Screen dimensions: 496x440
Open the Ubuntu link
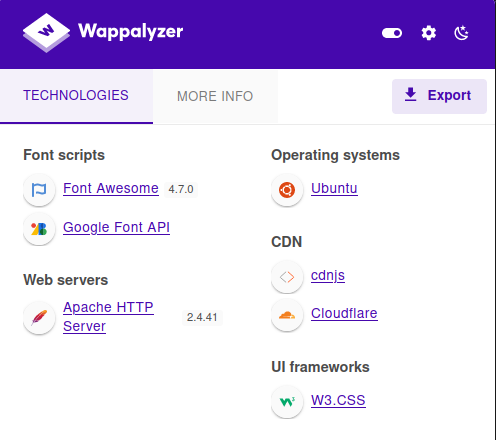(334, 189)
